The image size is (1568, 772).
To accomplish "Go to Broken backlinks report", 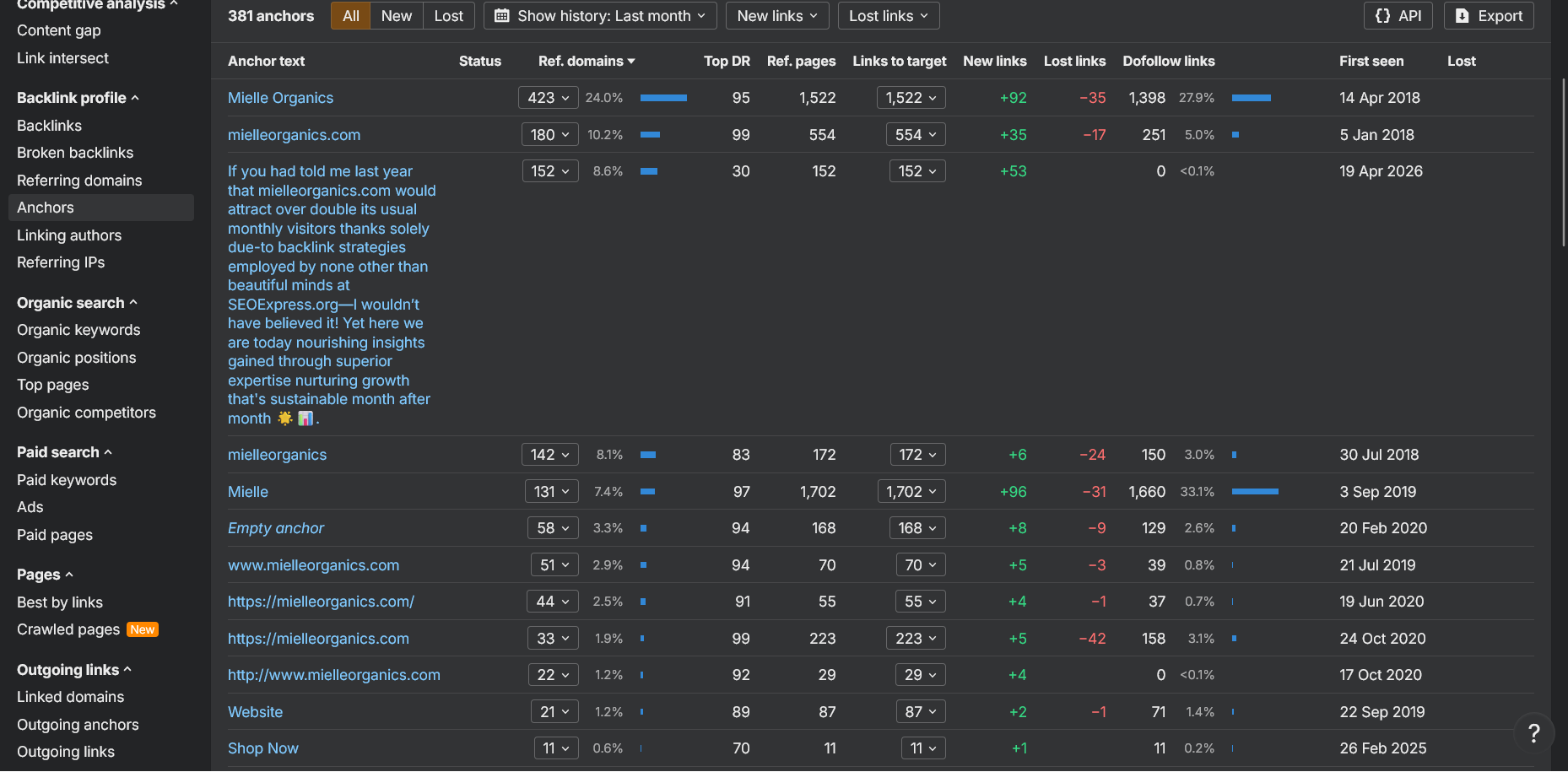I will coord(75,153).
